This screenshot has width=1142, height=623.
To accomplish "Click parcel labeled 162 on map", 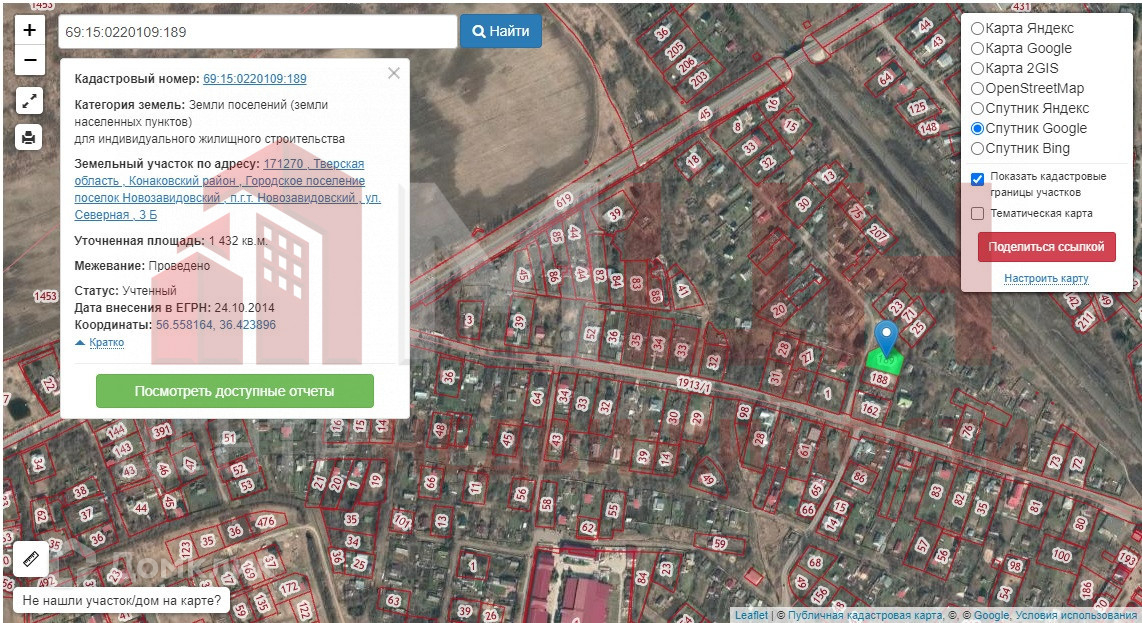I will point(870,409).
